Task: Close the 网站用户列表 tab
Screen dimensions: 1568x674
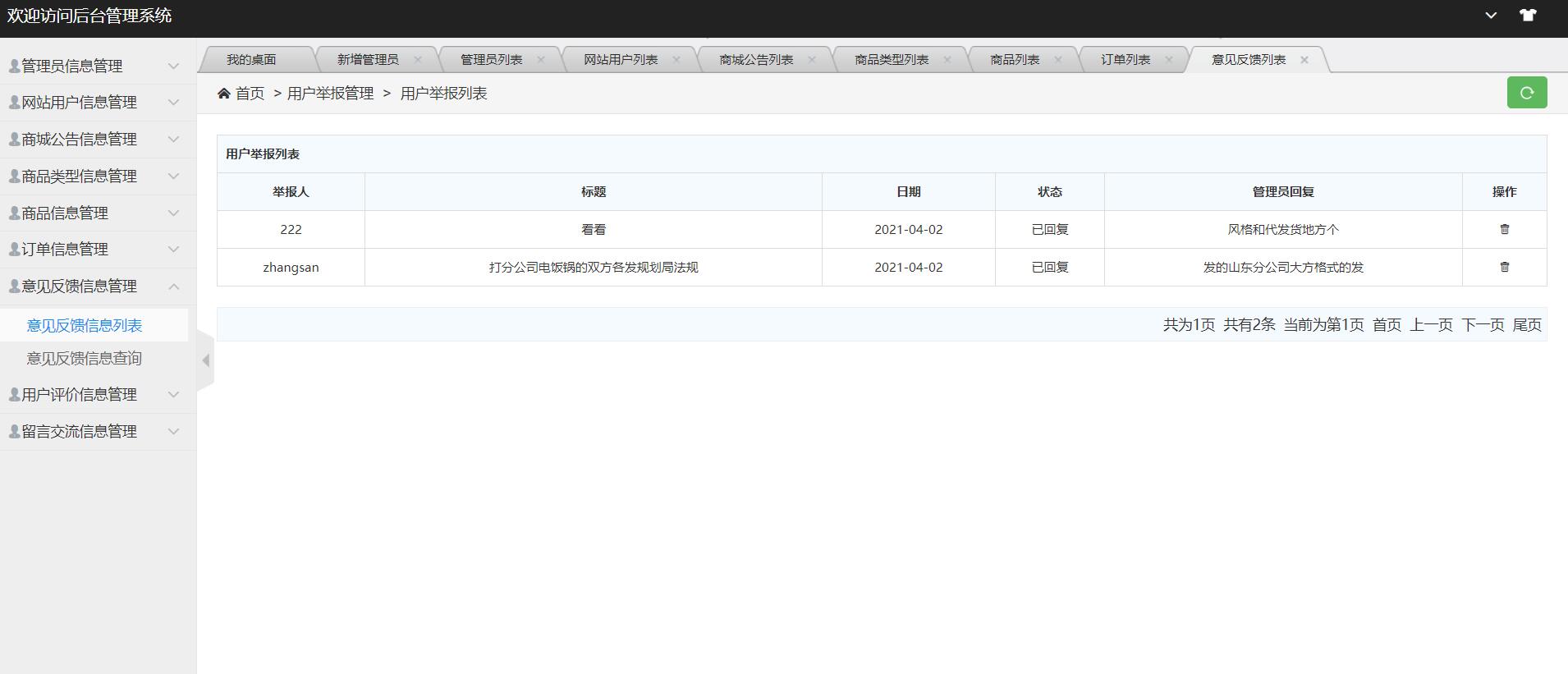Action: point(676,59)
